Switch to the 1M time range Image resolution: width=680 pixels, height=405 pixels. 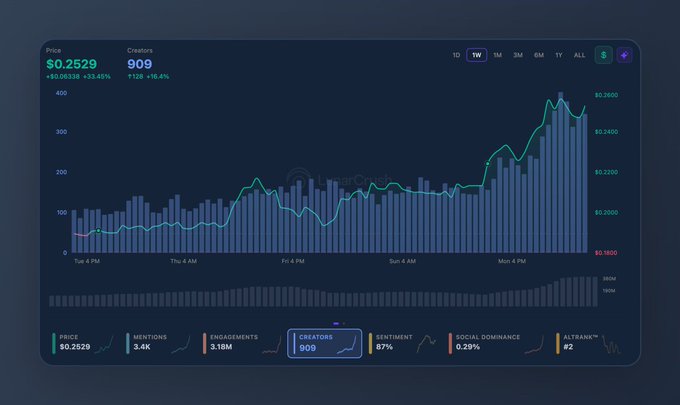497,55
